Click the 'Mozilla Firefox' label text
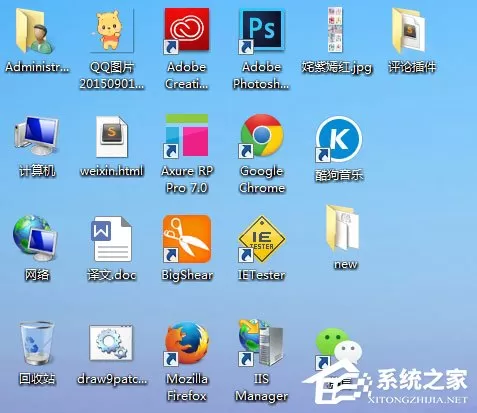477x413 pixels. (187, 387)
